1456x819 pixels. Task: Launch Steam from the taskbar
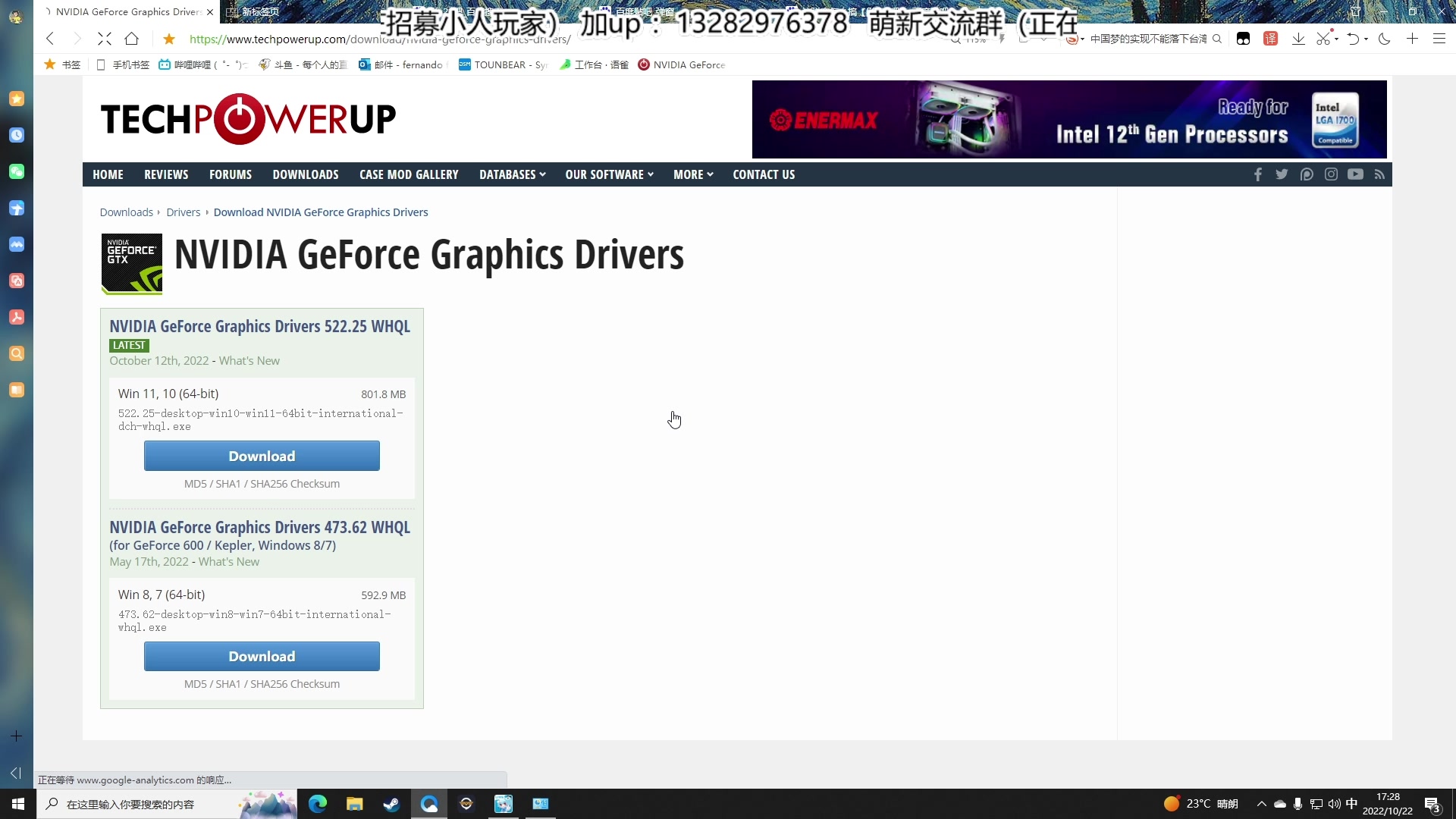(x=391, y=804)
